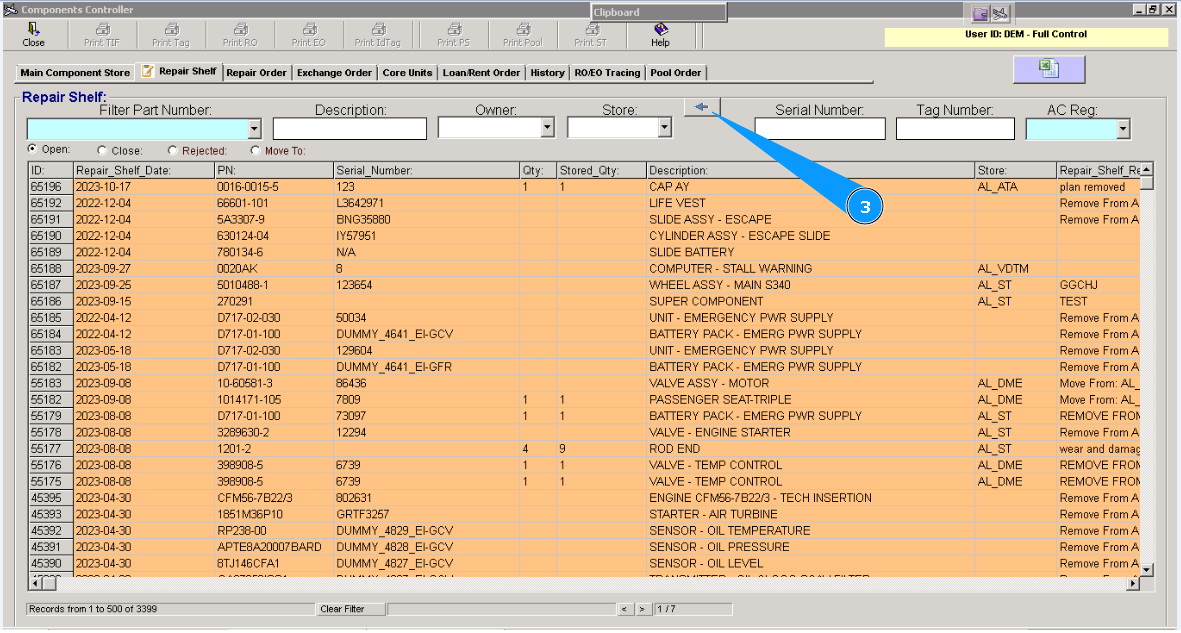The image size is (1181, 633).
Task: Click the Close toolbar icon
Action: click(x=33, y=30)
